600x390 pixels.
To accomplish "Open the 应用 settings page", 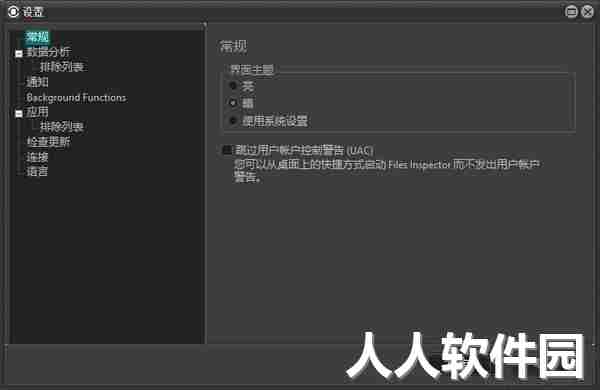I will [37, 112].
